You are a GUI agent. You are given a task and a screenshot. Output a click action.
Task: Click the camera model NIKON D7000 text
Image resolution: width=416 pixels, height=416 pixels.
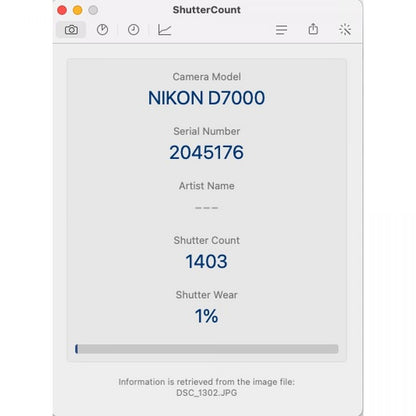pyautogui.click(x=207, y=98)
